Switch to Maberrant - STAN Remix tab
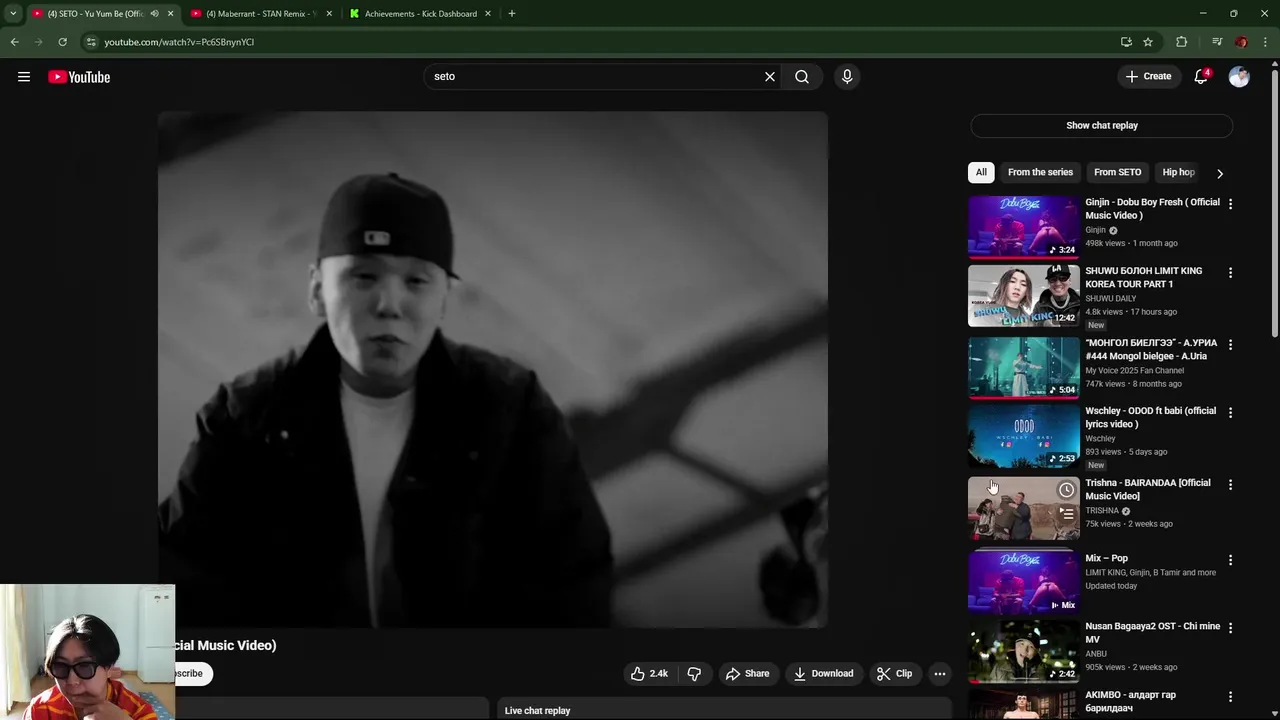This screenshot has width=1280, height=720. (x=261, y=14)
